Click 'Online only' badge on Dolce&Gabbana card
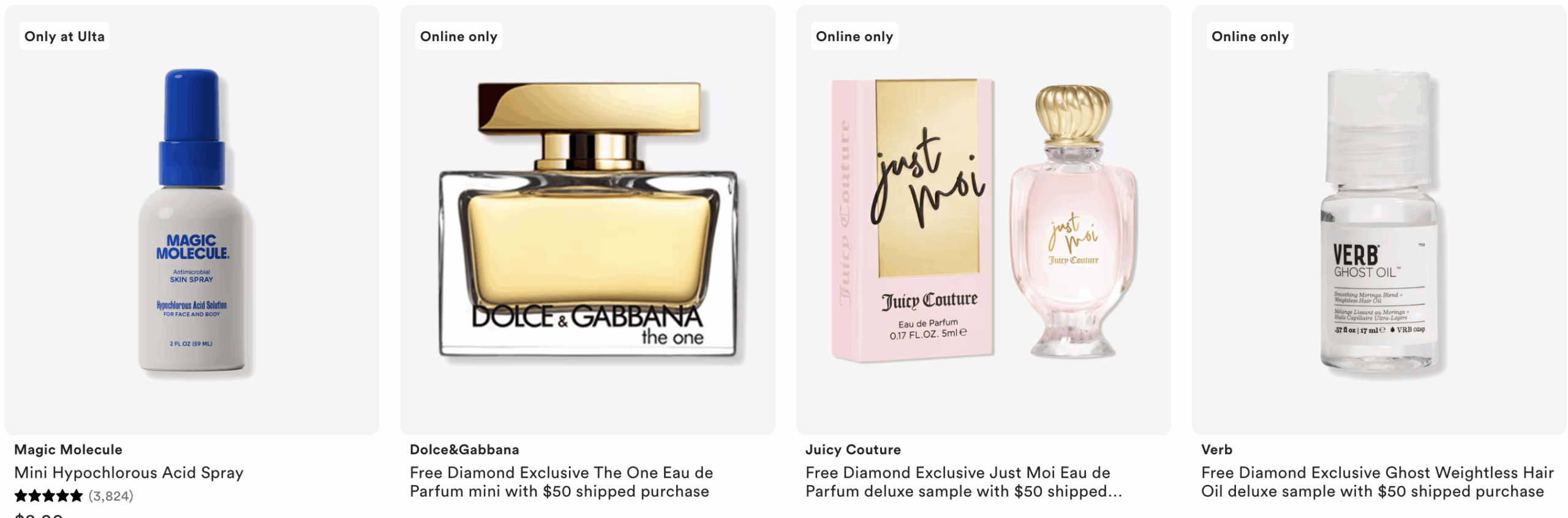Screen dimensions: 1568x518 [x=458, y=36]
